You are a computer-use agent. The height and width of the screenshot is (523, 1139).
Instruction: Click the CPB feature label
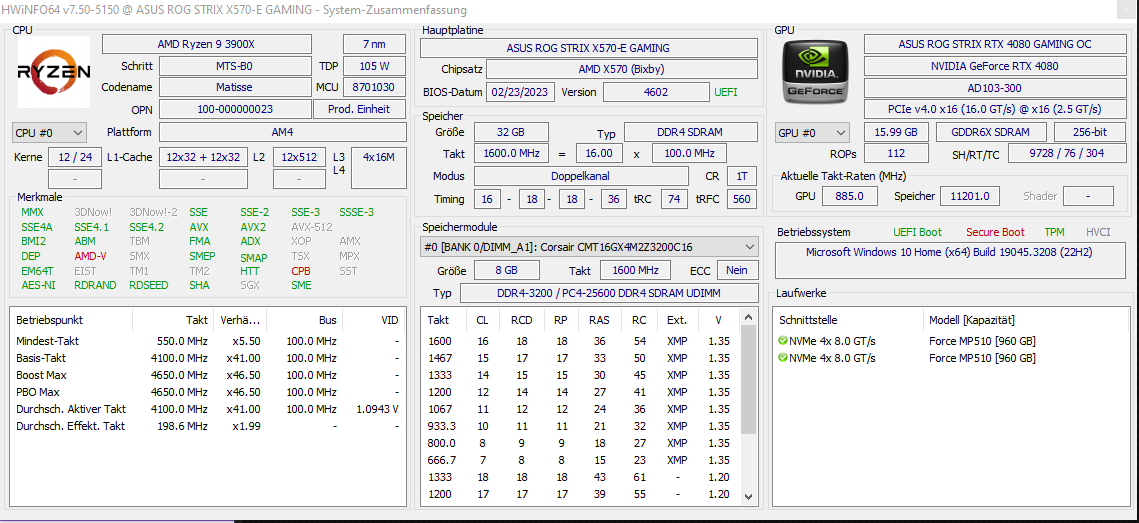tap(301, 270)
